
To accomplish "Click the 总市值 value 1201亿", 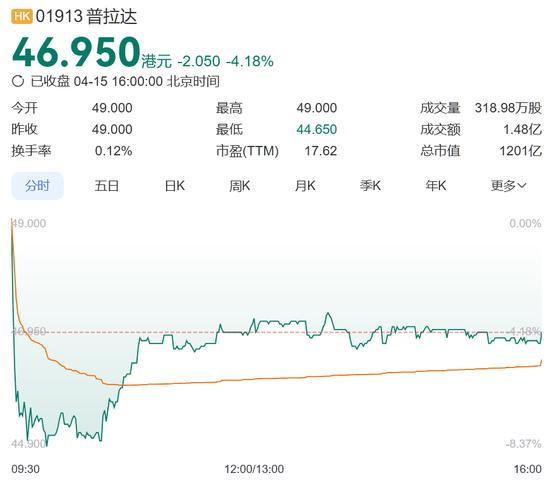I will click(x=521, y=151).
